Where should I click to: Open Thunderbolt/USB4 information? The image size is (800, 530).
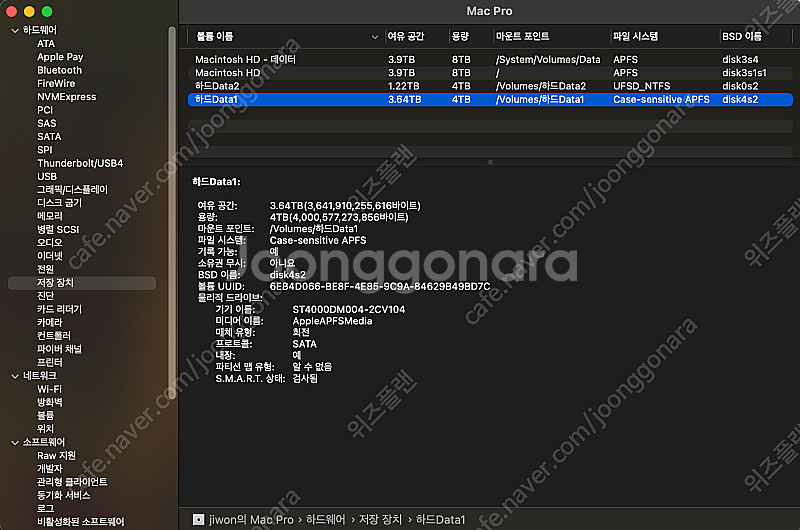coord(80,163)
